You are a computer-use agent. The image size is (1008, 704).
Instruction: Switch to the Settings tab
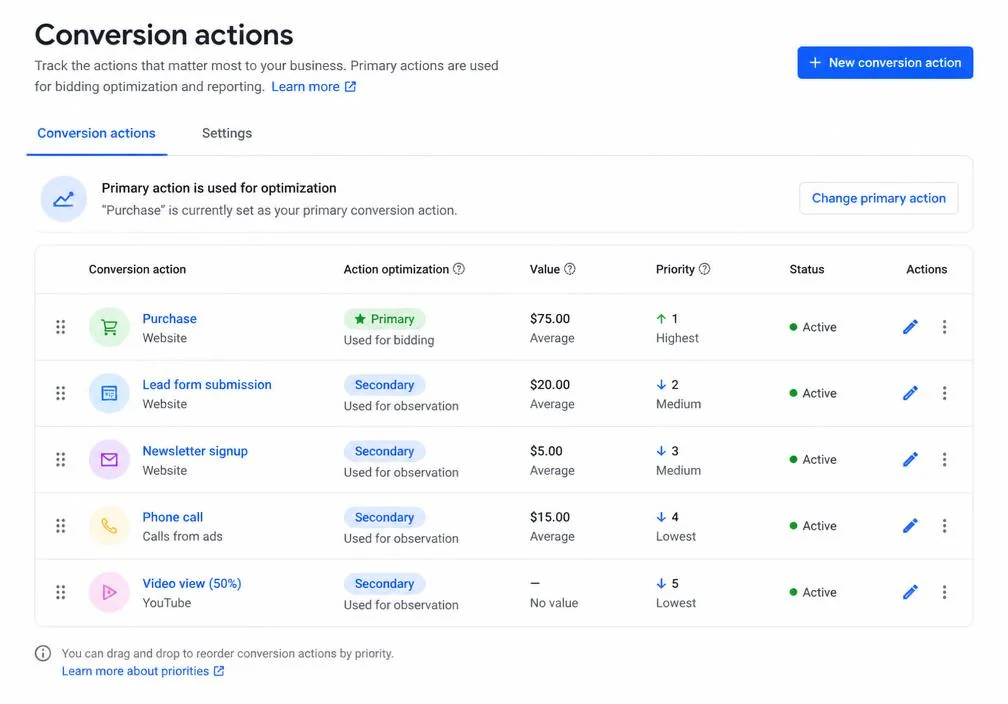[x=227, y=133]
